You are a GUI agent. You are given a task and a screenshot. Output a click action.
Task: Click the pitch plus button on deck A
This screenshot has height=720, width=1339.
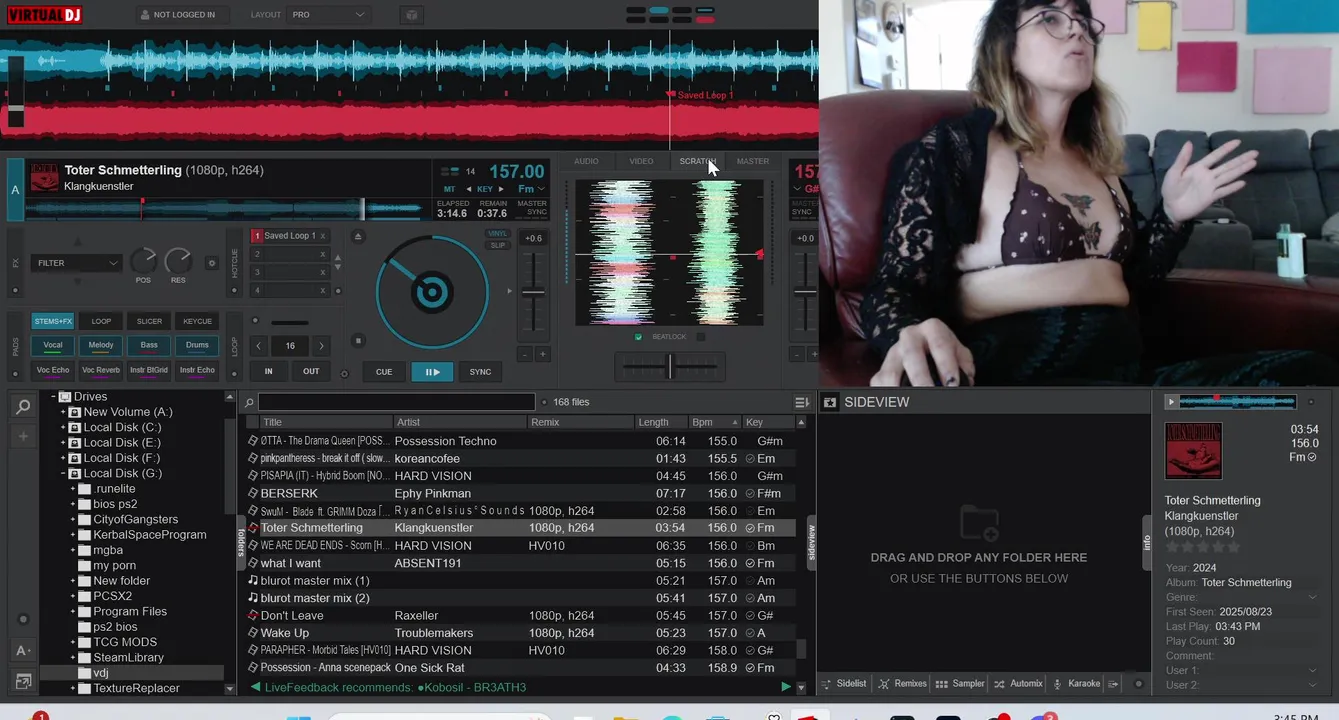[543, 354]
